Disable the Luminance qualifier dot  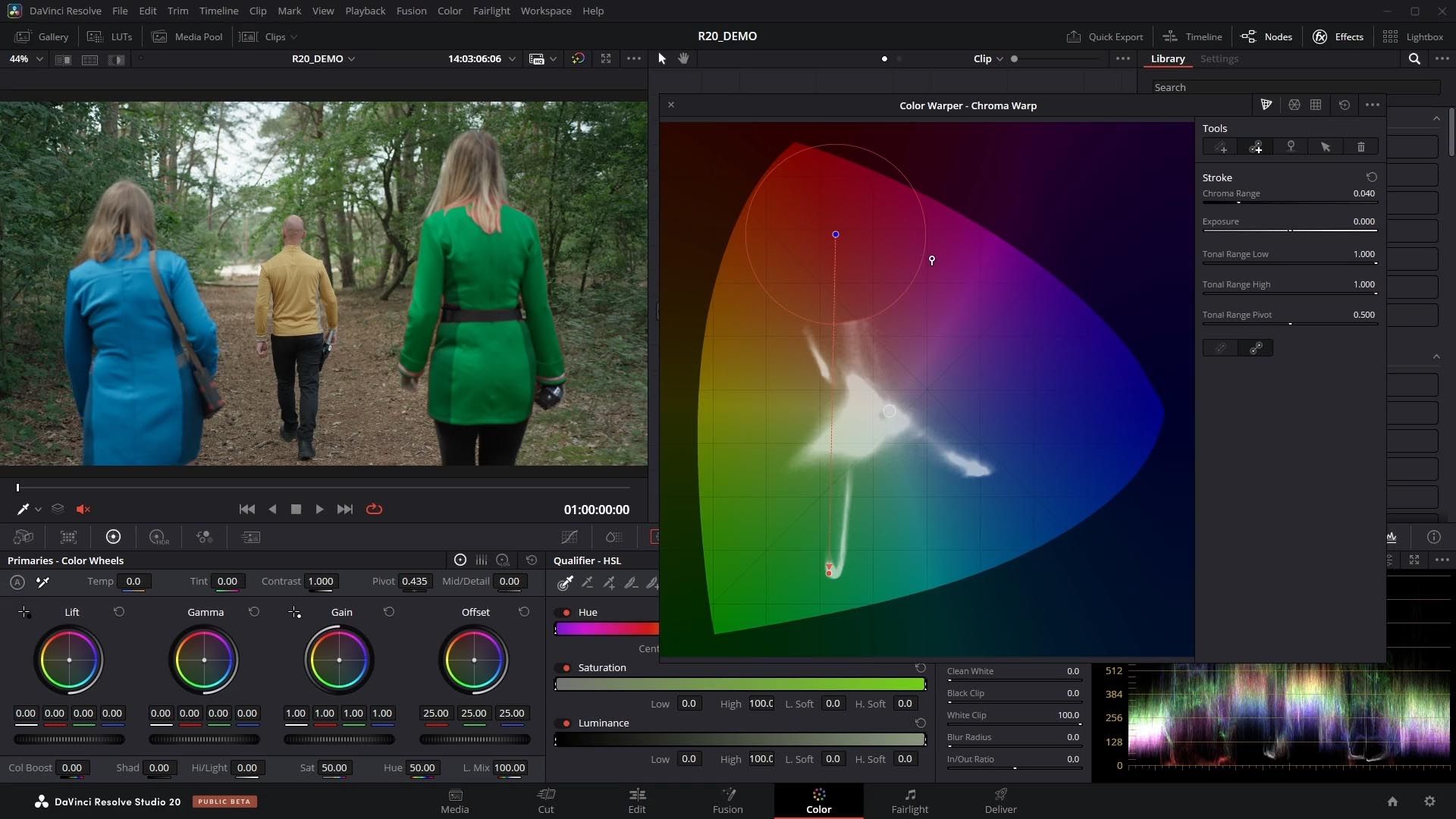(x=566, y=723)
